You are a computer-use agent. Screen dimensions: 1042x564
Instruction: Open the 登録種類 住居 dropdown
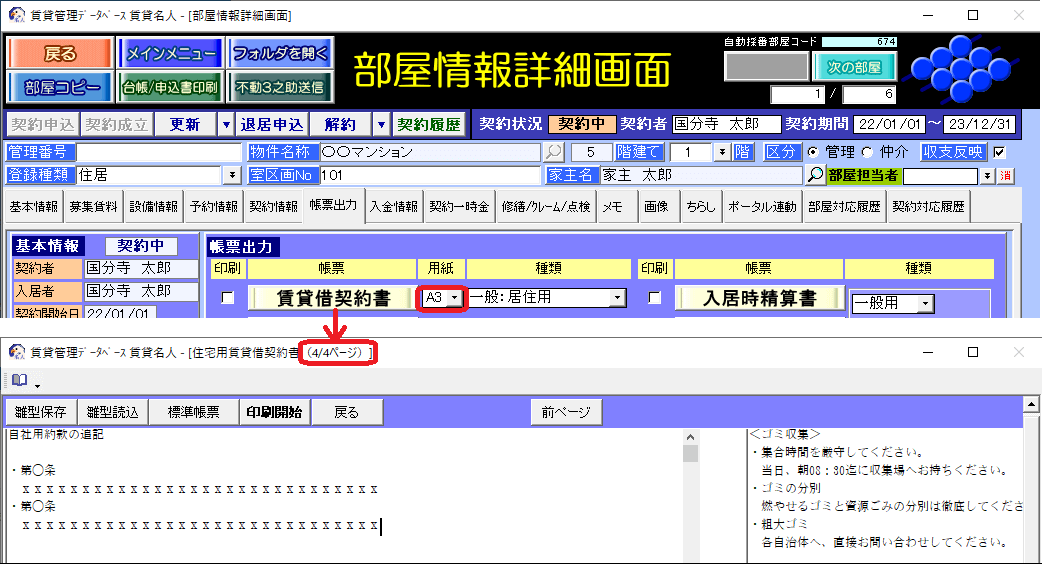pyautogui.click(x=233, y=175)
